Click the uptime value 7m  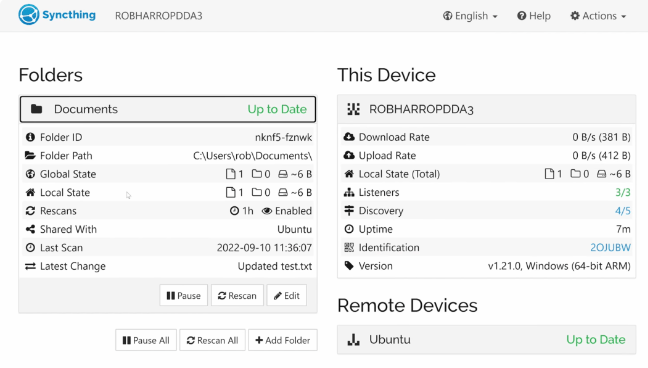click(x=623, y=229)
